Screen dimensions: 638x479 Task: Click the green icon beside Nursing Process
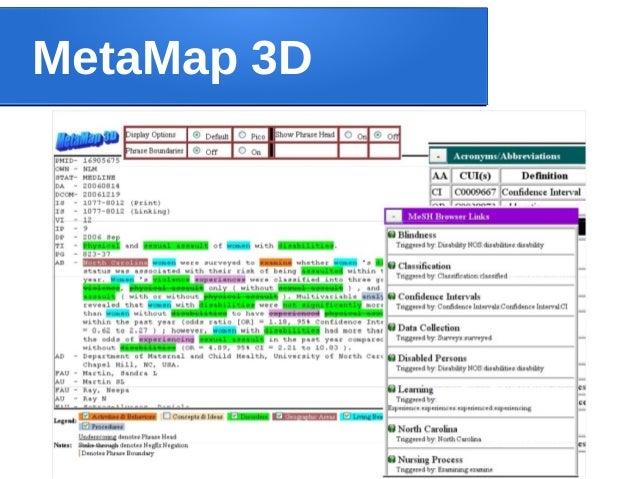click(391, 459)
